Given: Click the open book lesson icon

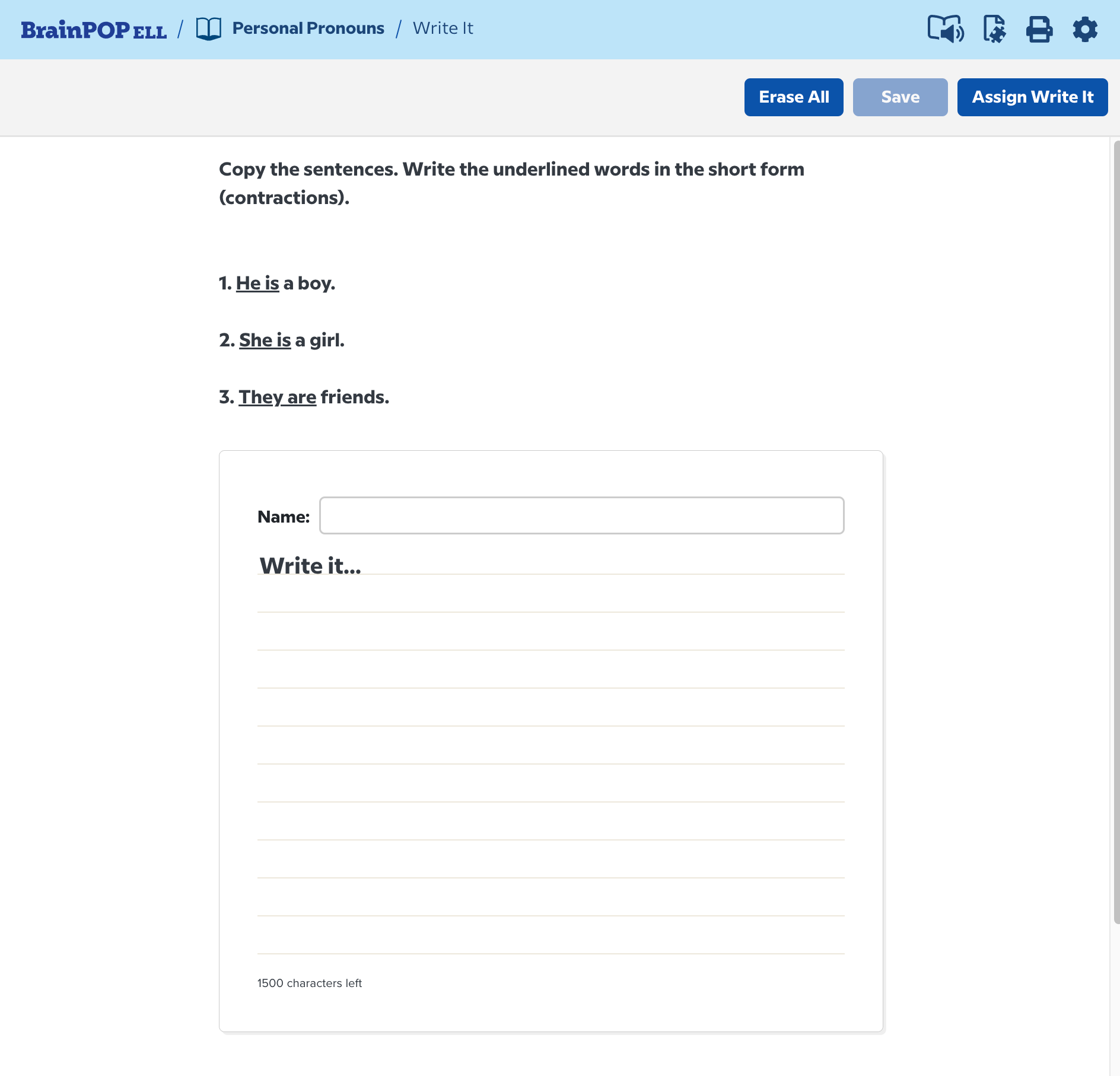Looking at the screenshot, I should click(209, 28).
